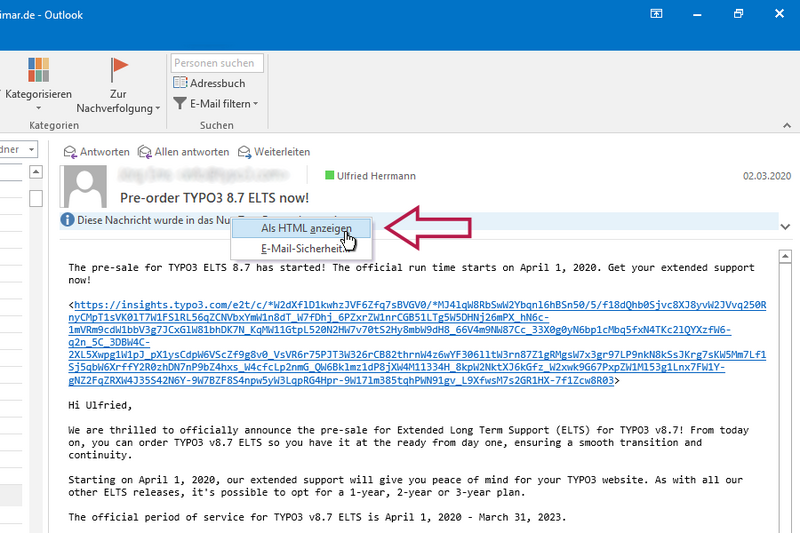The height and width of the screenshot is (533, 800).
Task: Expand the message header chevron
Action: [x=785, y=226]
